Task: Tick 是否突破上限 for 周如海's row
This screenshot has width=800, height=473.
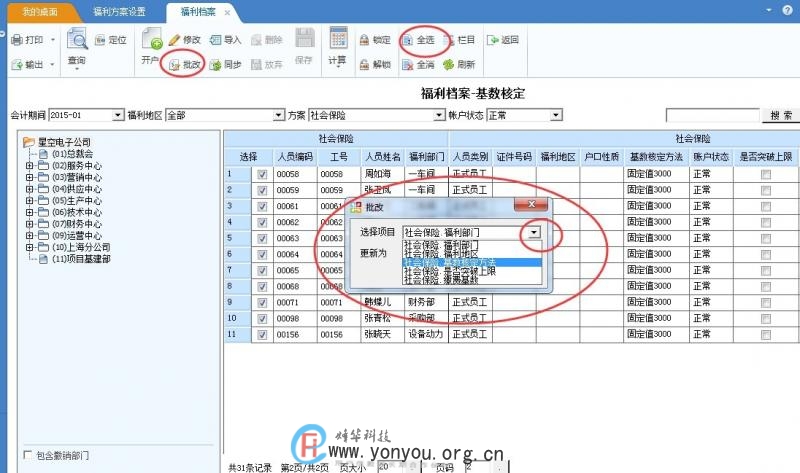Action: pyautogui.click(x=766, y=175)
